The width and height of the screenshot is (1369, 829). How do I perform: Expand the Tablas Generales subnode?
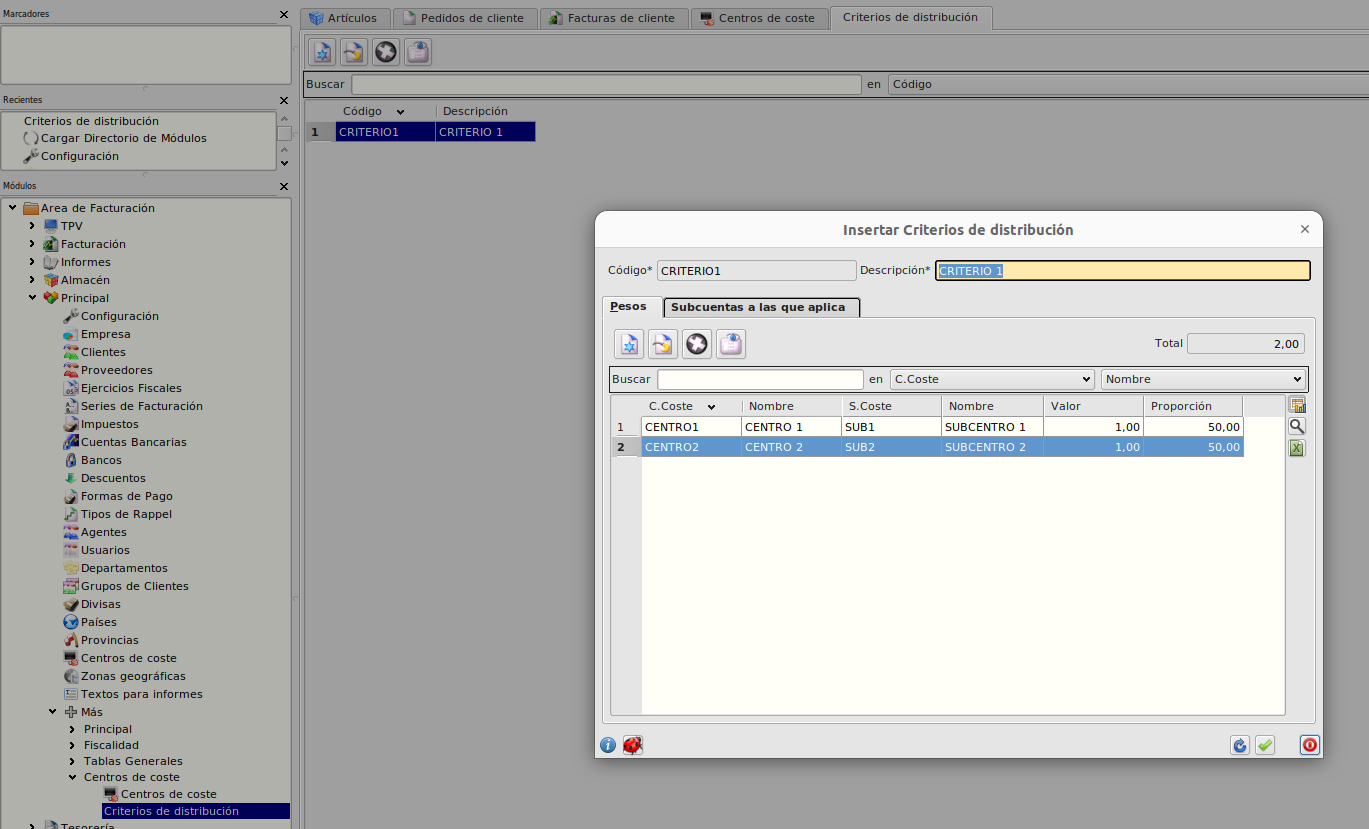pos(72,761)
